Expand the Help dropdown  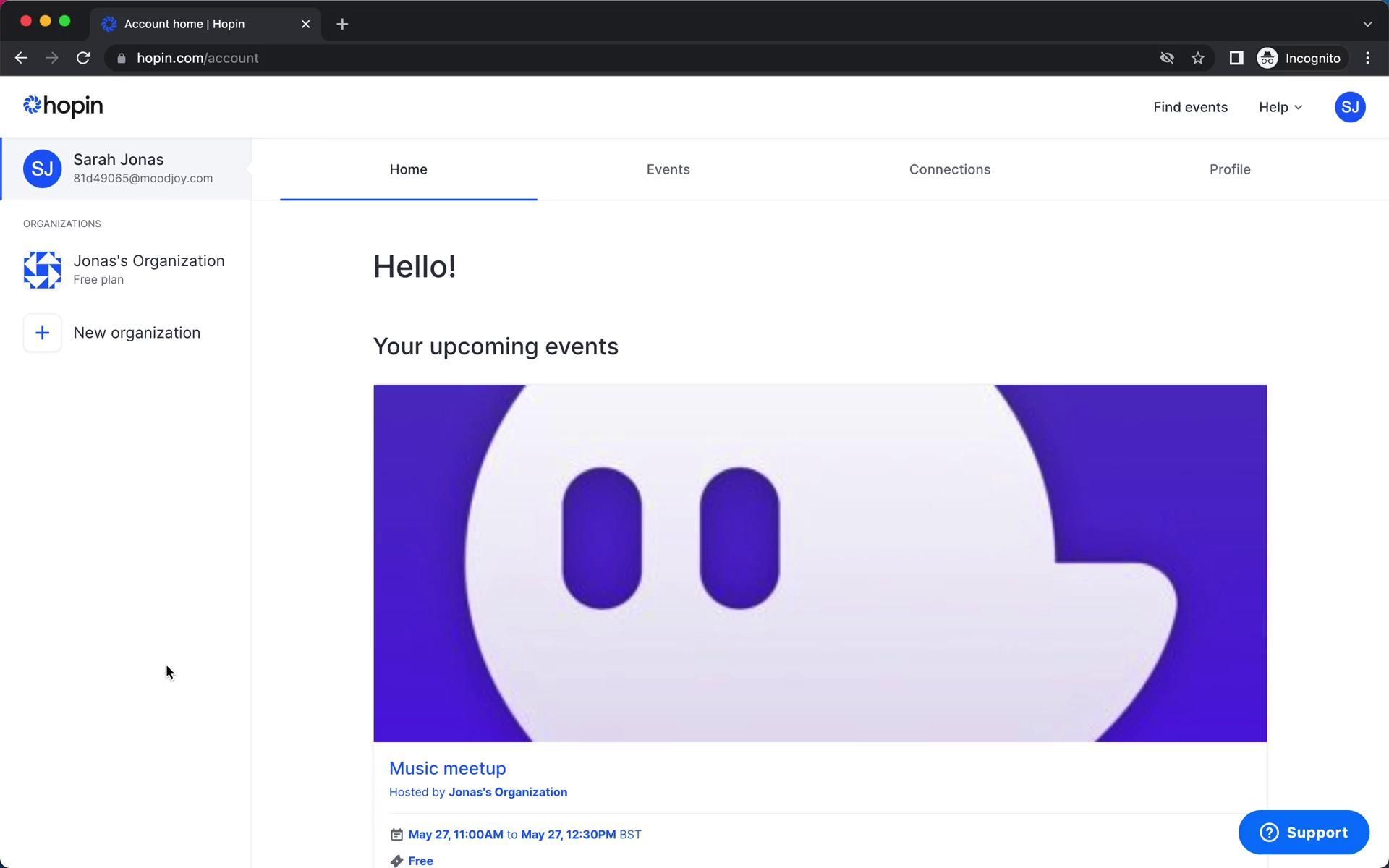point(1280,107)
